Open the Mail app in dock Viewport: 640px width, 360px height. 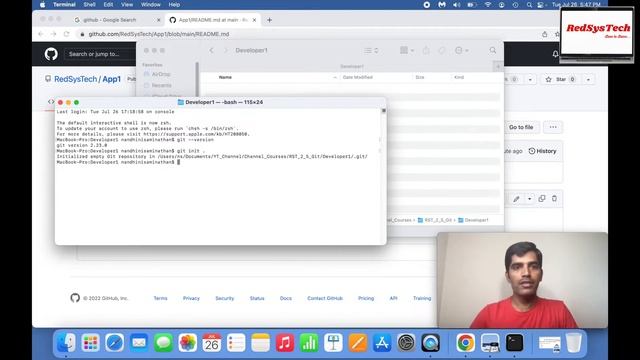[x=139, y=342]
